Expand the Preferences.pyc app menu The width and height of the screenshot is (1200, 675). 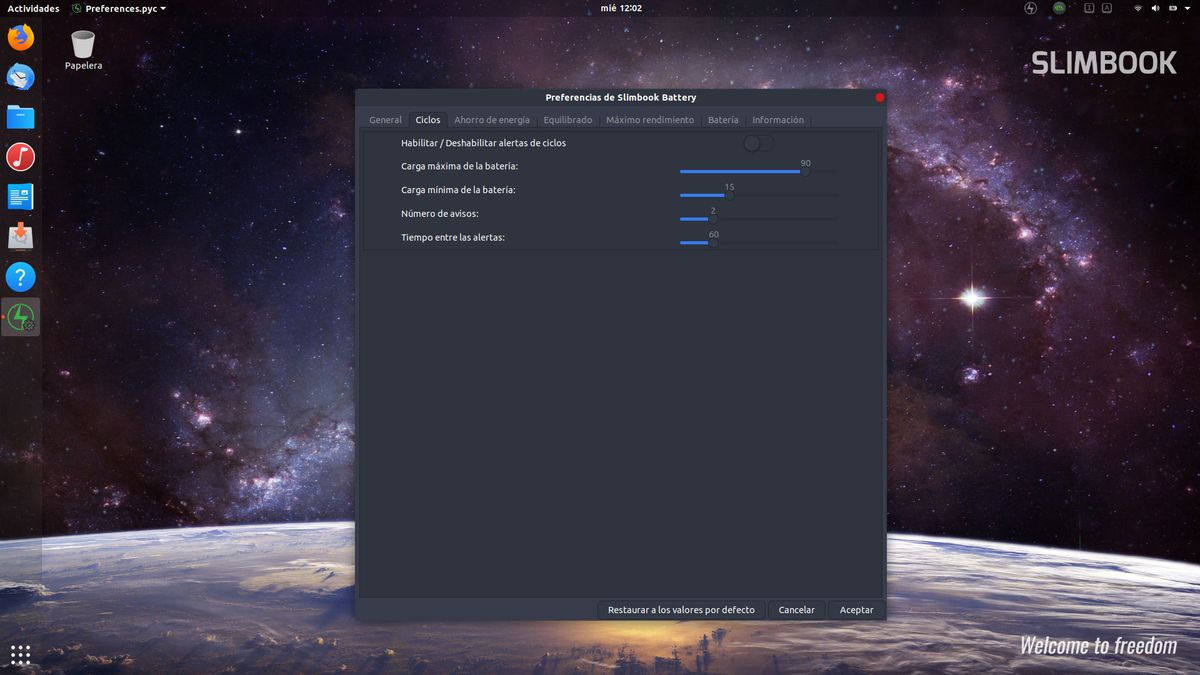[x=119, y=8]
